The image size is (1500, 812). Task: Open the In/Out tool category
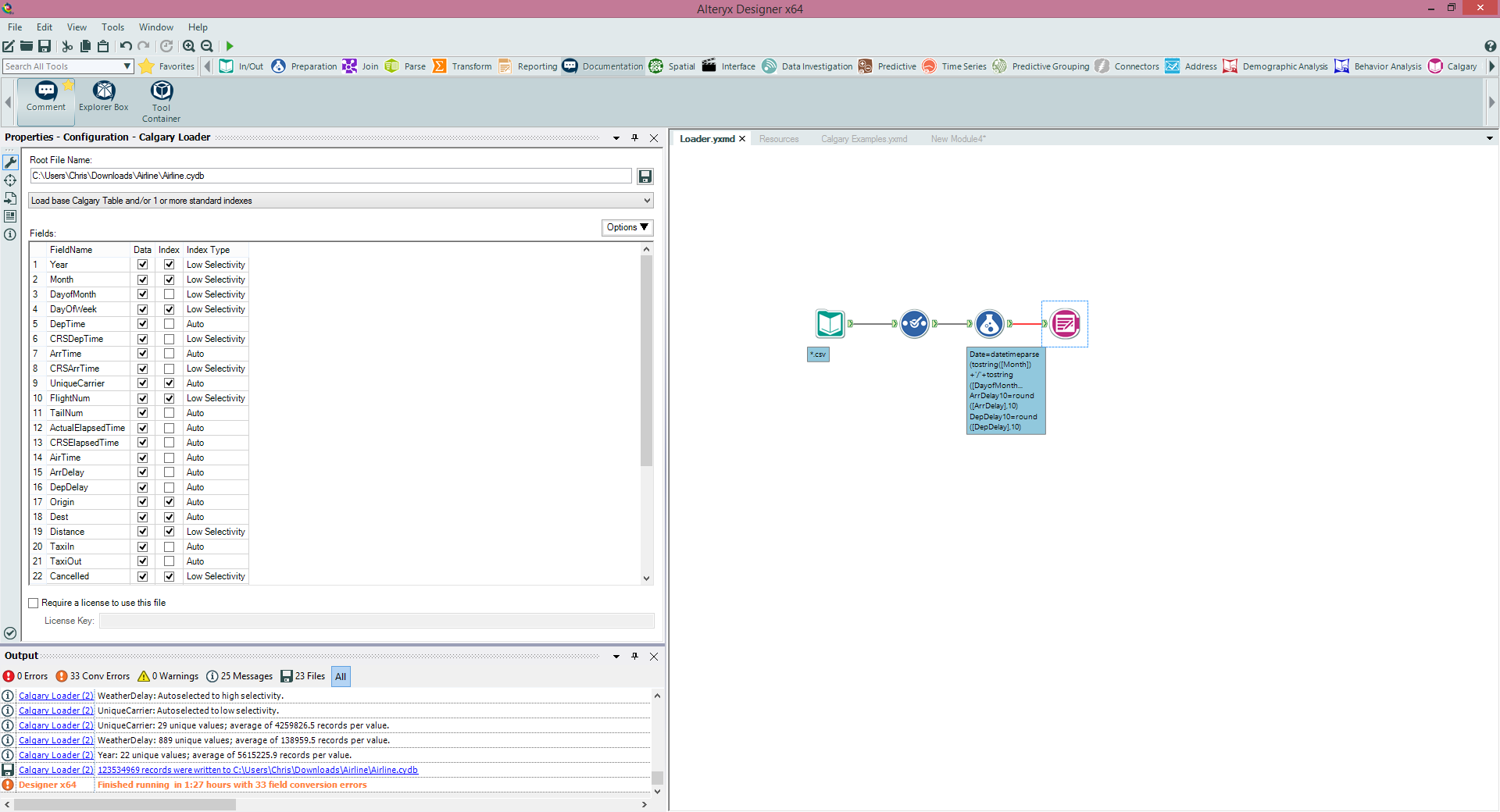point(241,66)
